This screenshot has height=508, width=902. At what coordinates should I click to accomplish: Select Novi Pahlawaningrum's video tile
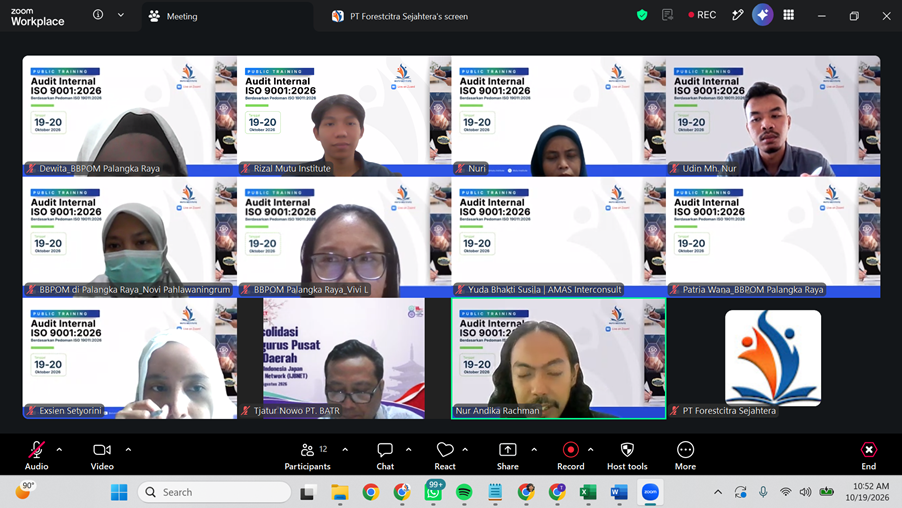pos(129,237)
